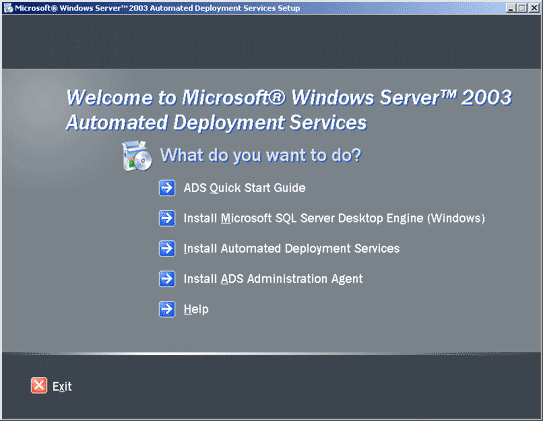
Task: Click the What do you want to do heading
Action: (x=260, y=155)
